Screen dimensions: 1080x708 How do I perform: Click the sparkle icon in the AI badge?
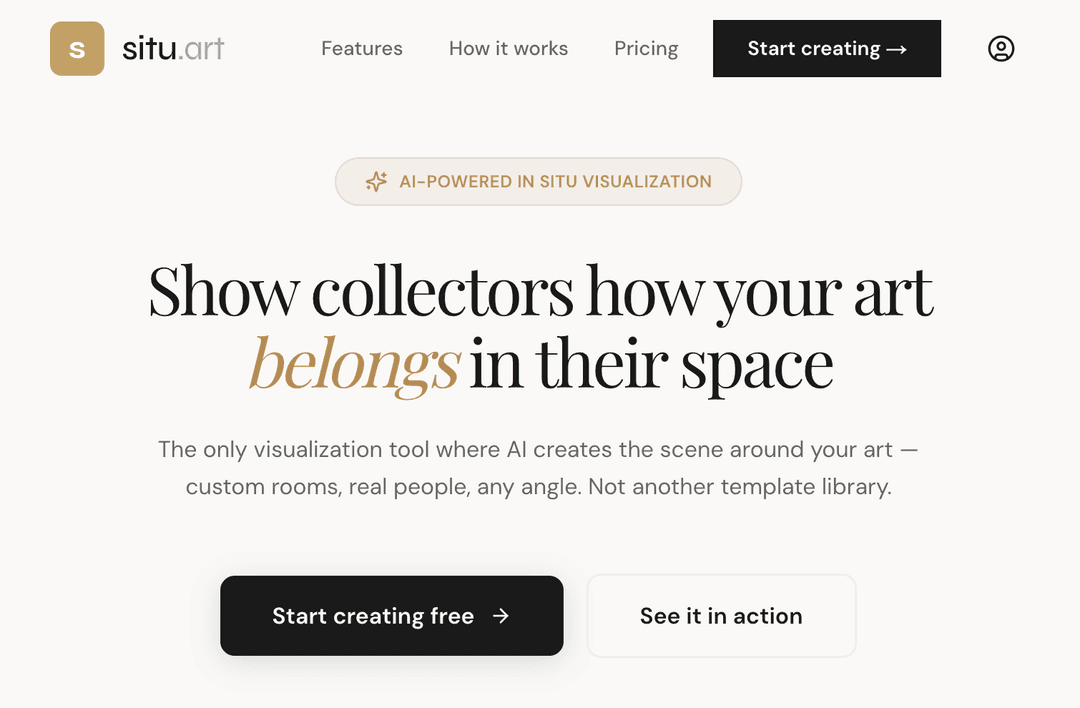click(x=376, y=182)
